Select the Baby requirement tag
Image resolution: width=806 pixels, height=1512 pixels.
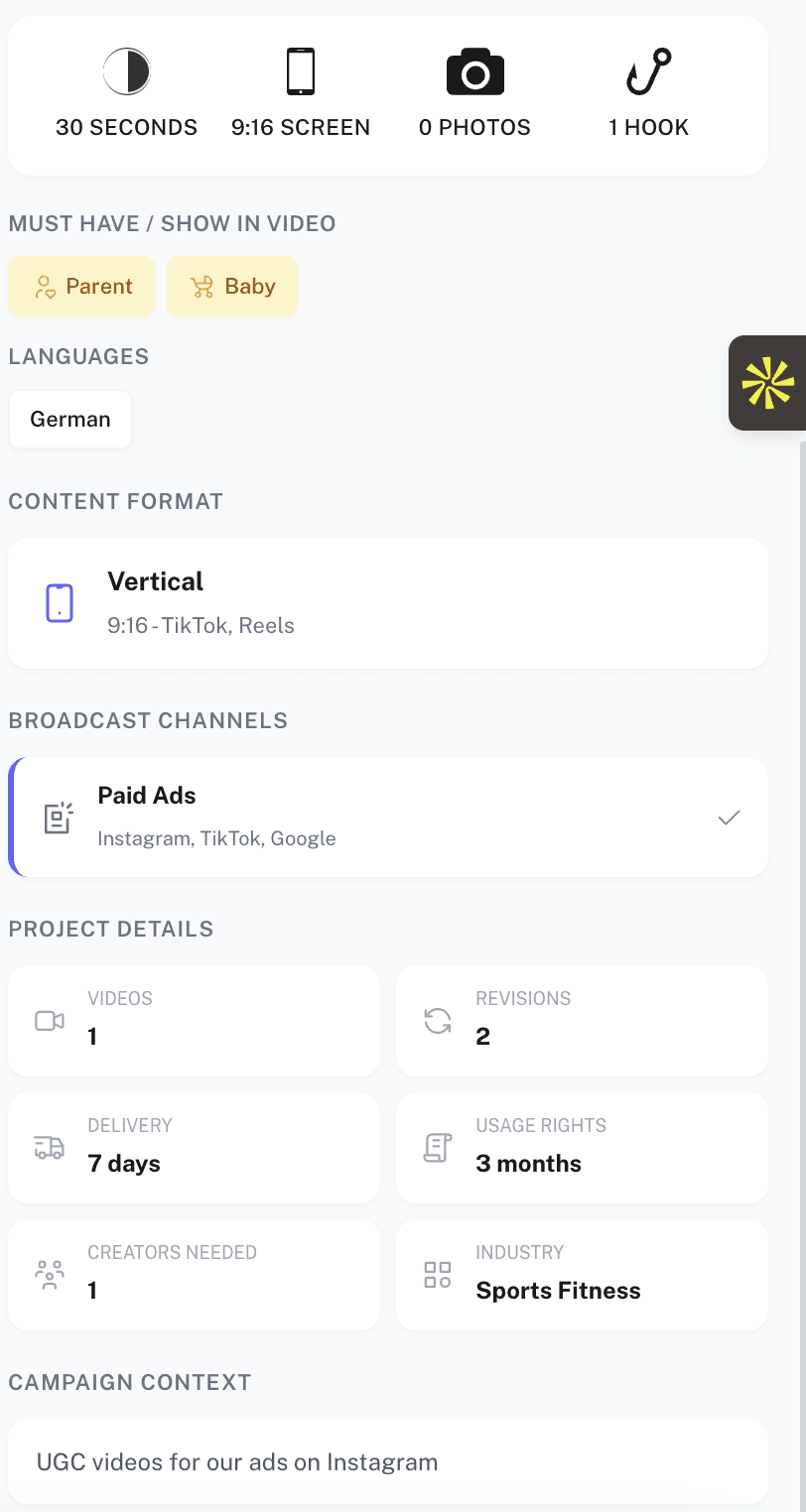coord(232,287)
